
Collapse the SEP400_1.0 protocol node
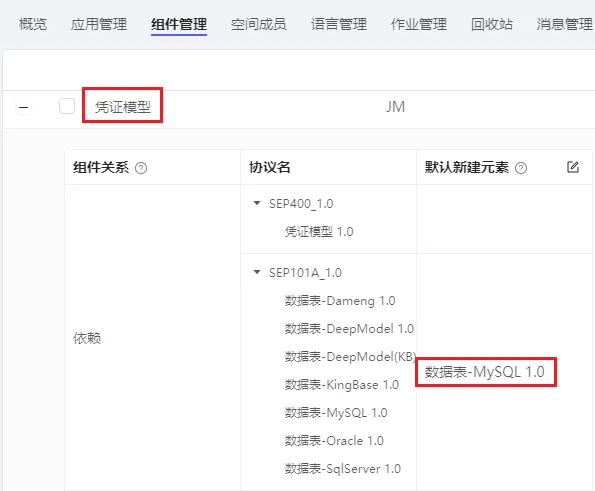click(x=257, y=203)
